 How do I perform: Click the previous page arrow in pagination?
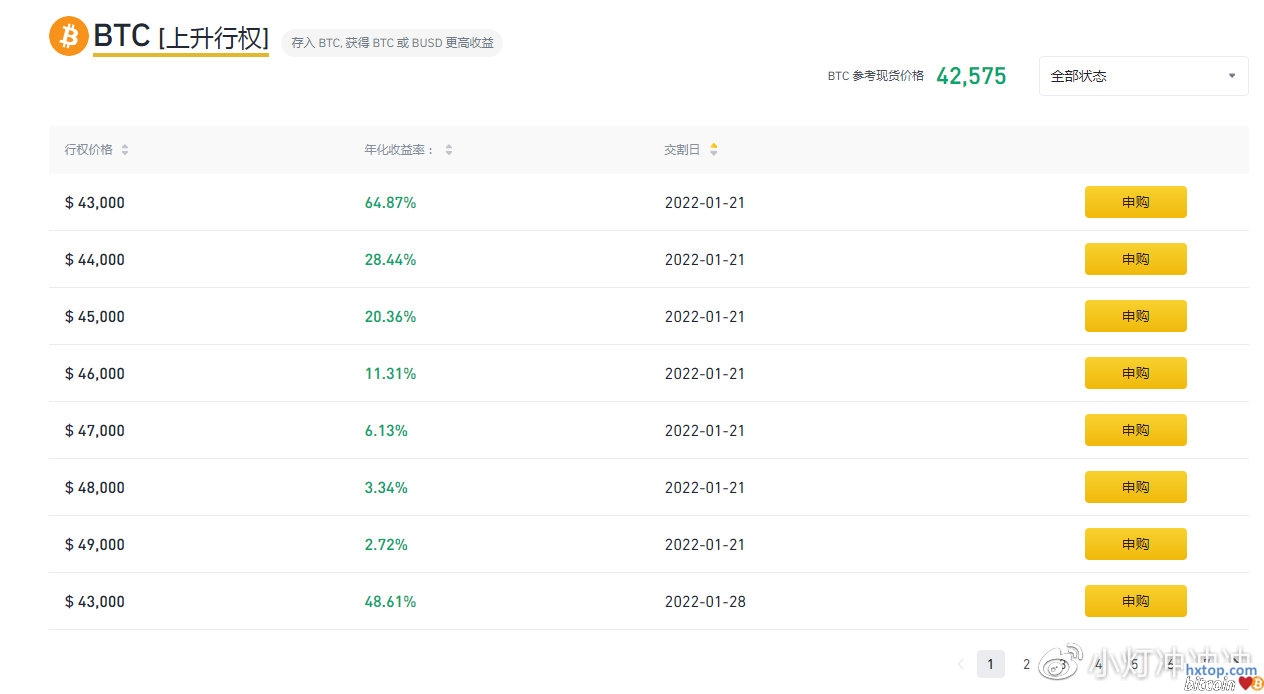tap(961, 664)
